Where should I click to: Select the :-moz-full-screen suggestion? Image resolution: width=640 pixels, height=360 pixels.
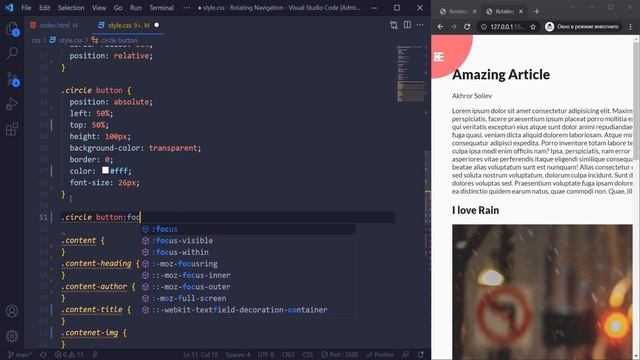248,298
